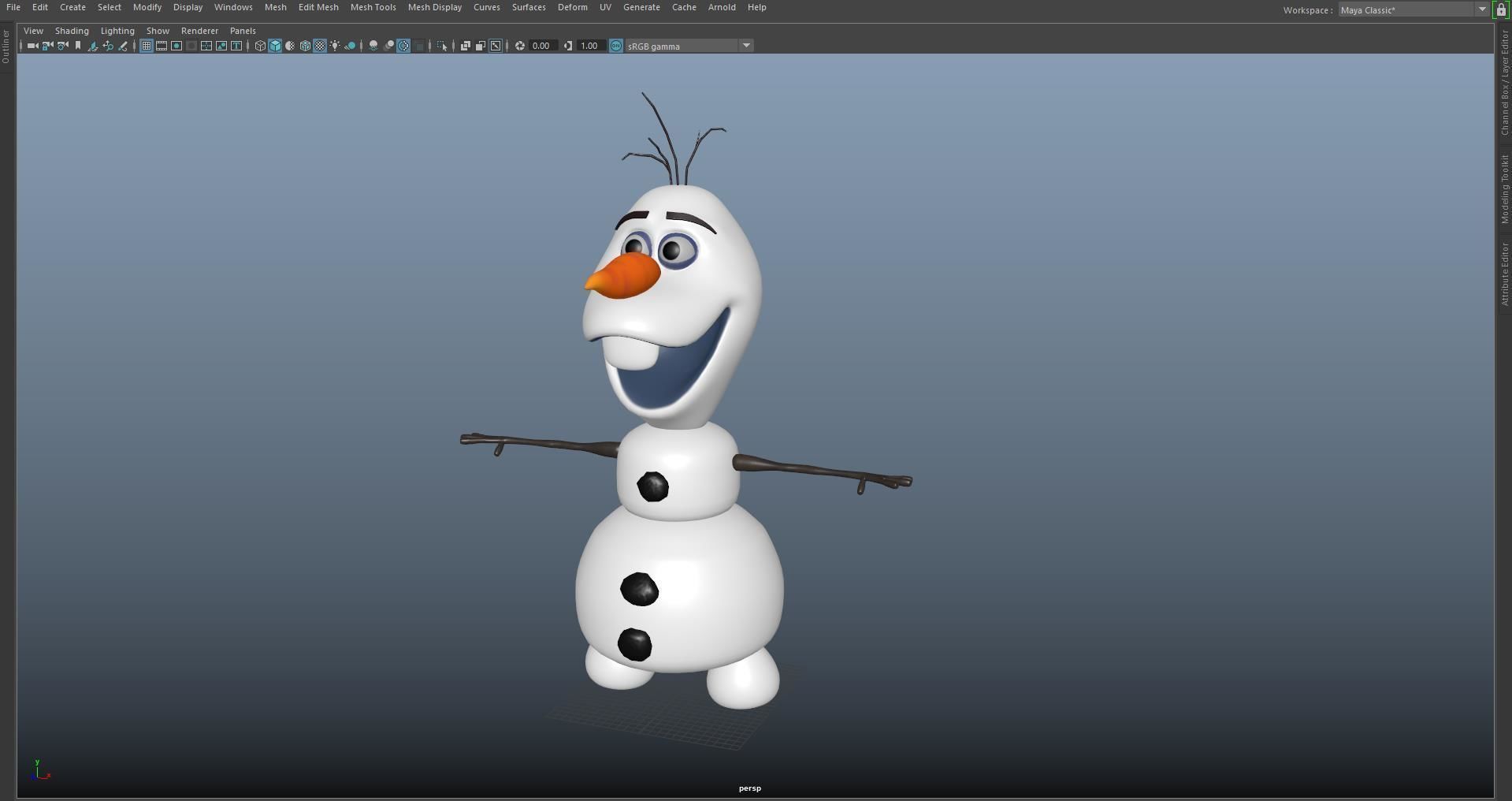Click the Image Plane icon

[93, 46]
